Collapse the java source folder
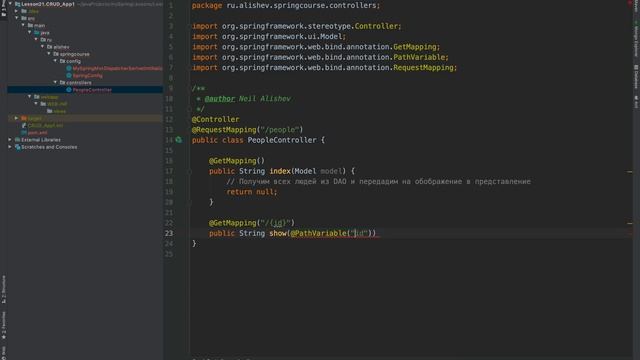Viewport: 640px width, 360px height. 30,32
